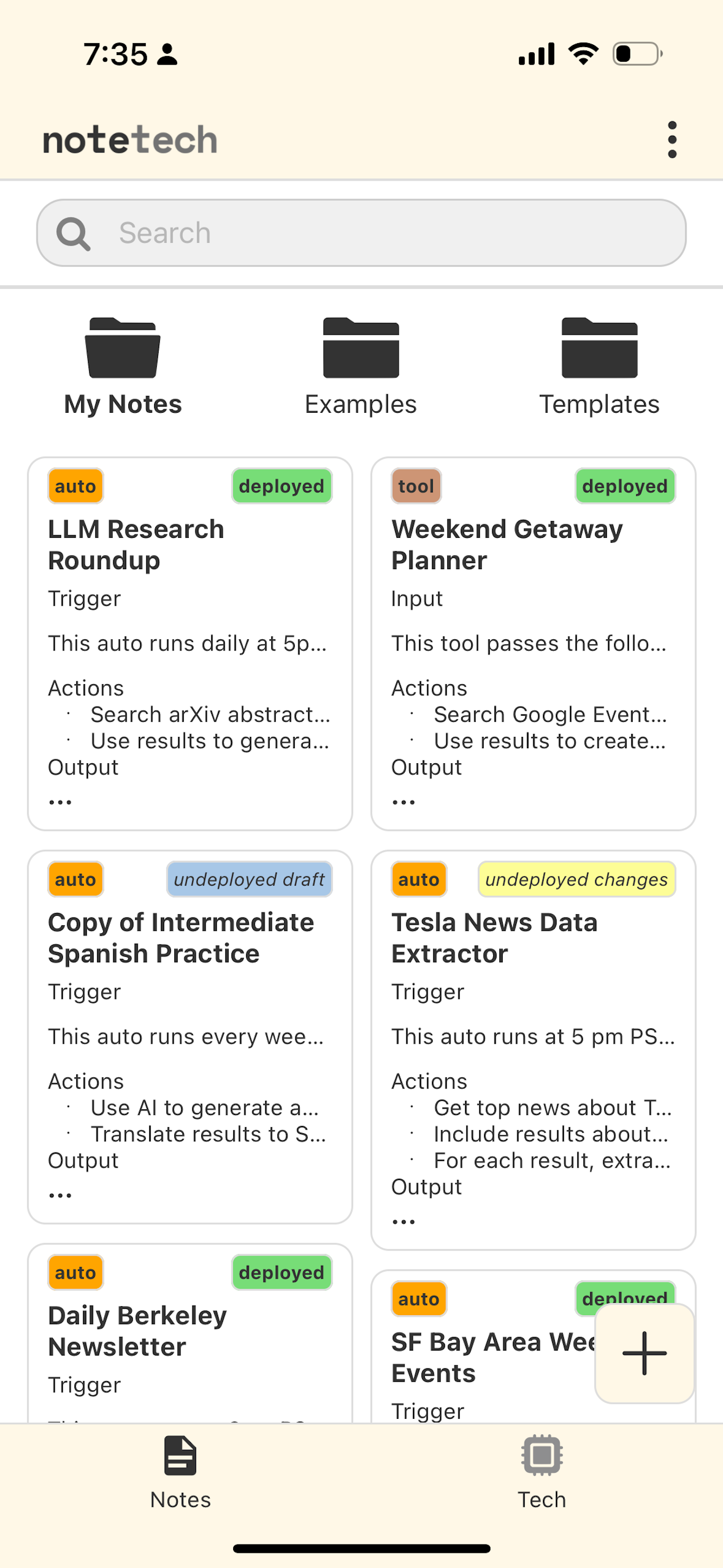Screen dimensions: 723x1568
Task: Tap the tool tag on Weekend Getaway Planner
Action: pyautogui.click(x=416, y=486)
